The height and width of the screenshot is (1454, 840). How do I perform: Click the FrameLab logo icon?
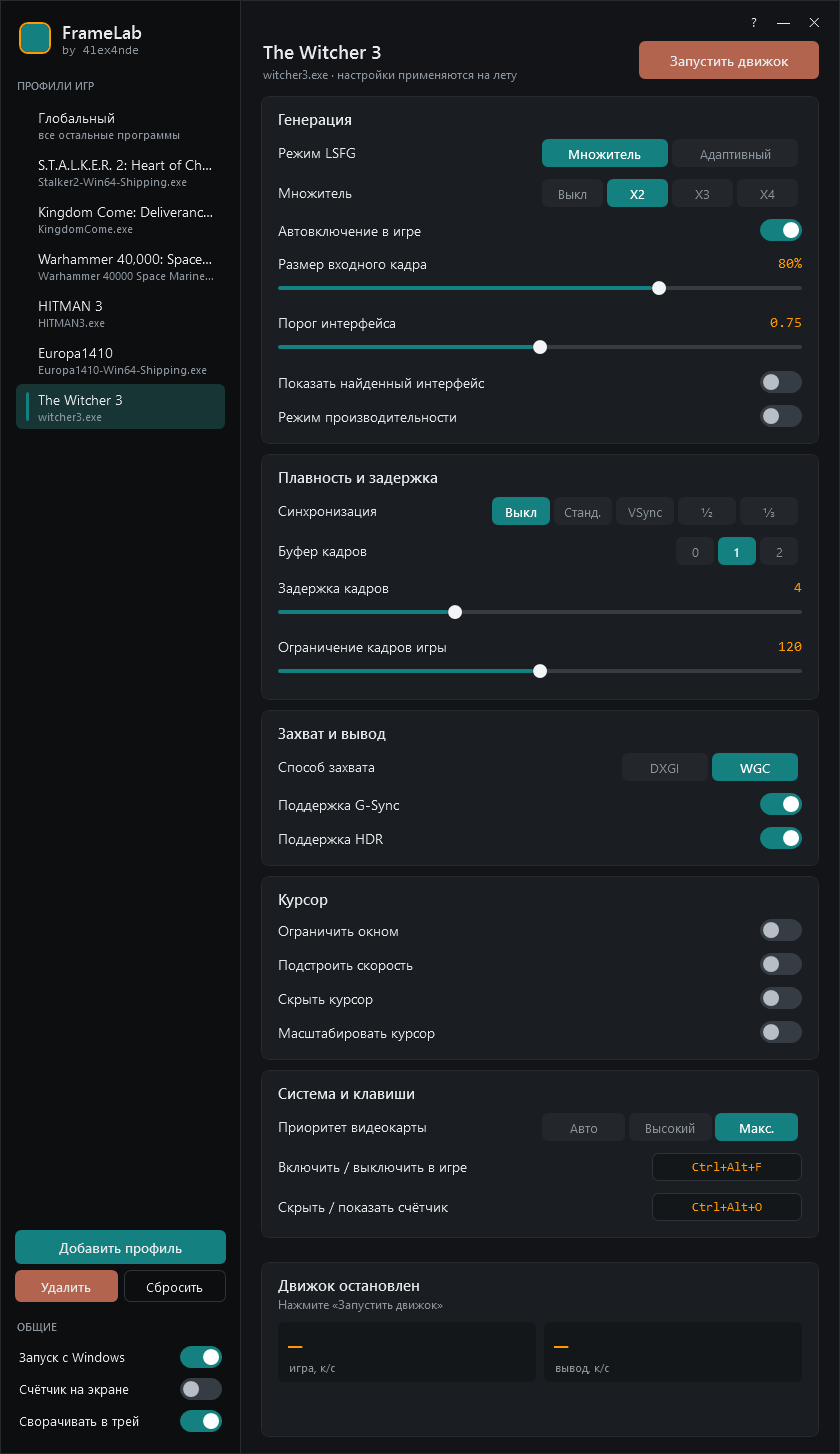[35, 38]
